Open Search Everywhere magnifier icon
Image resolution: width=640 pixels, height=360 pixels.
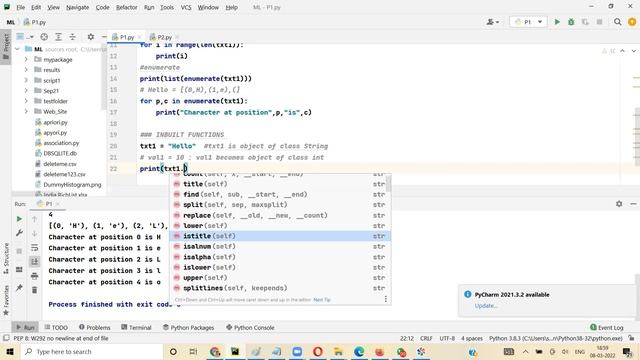(x=618, y=22)
